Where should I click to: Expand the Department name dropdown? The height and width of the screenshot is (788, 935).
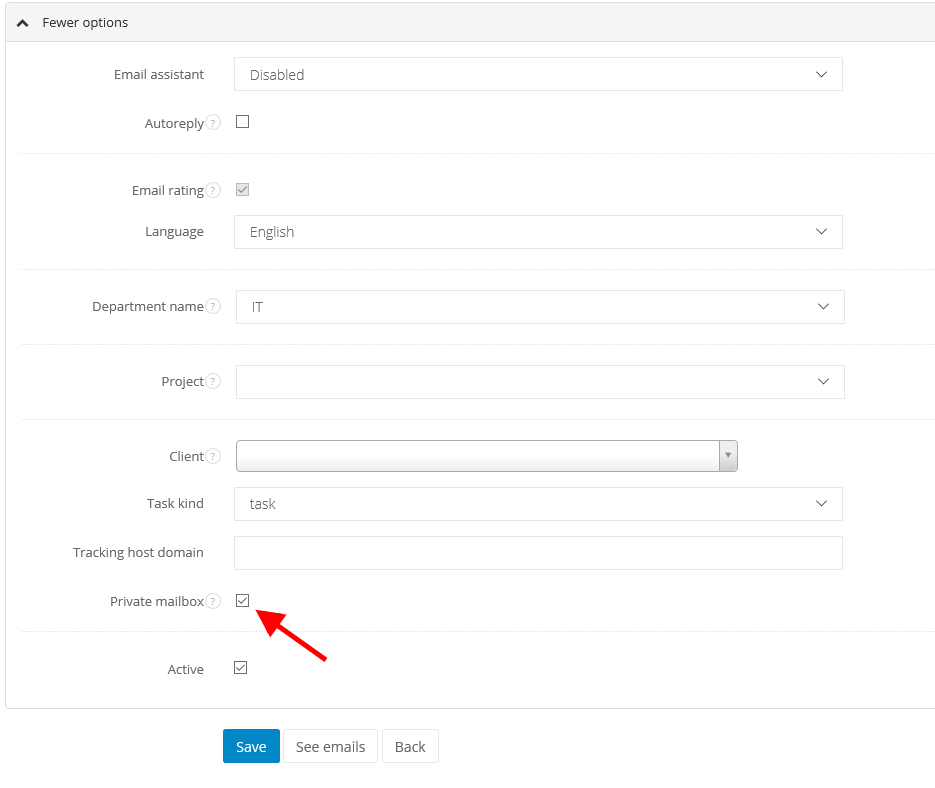pos(540,307)
